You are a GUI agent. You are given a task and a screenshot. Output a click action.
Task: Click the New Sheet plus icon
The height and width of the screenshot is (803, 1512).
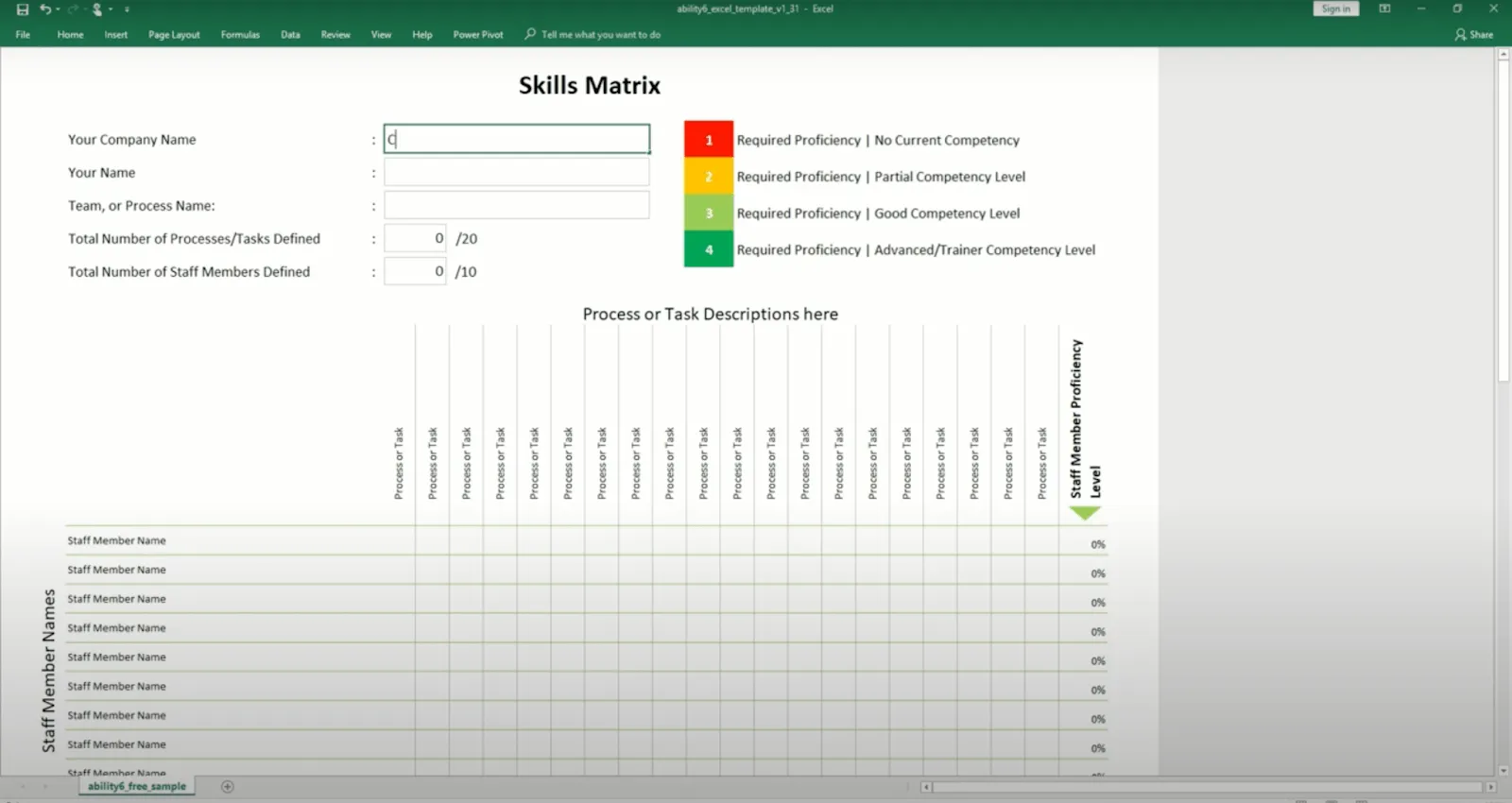[x=227, y=786]
